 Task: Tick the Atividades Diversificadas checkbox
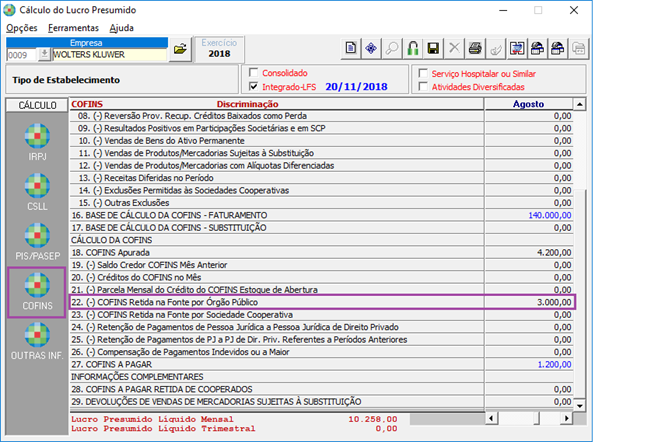click(x=423, y=87)
